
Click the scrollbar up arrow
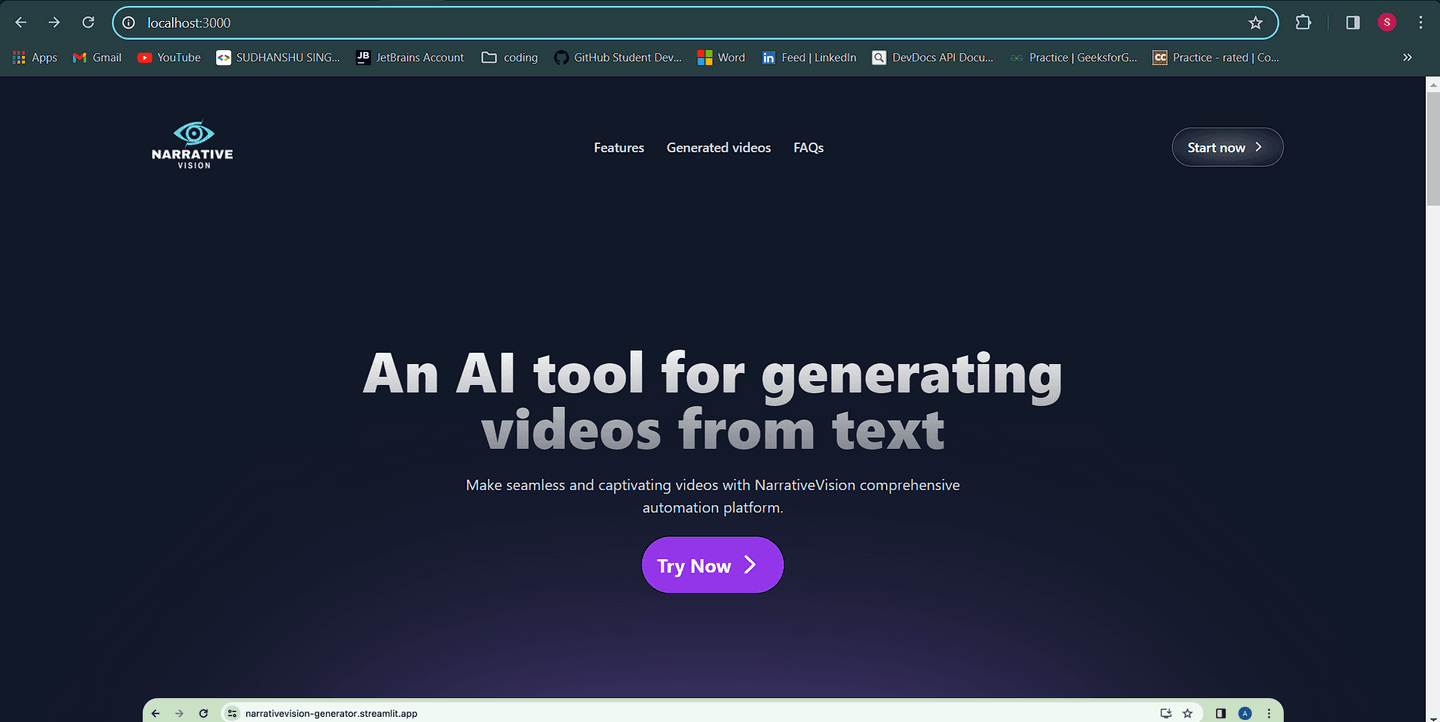click(x=1432, y=83)
